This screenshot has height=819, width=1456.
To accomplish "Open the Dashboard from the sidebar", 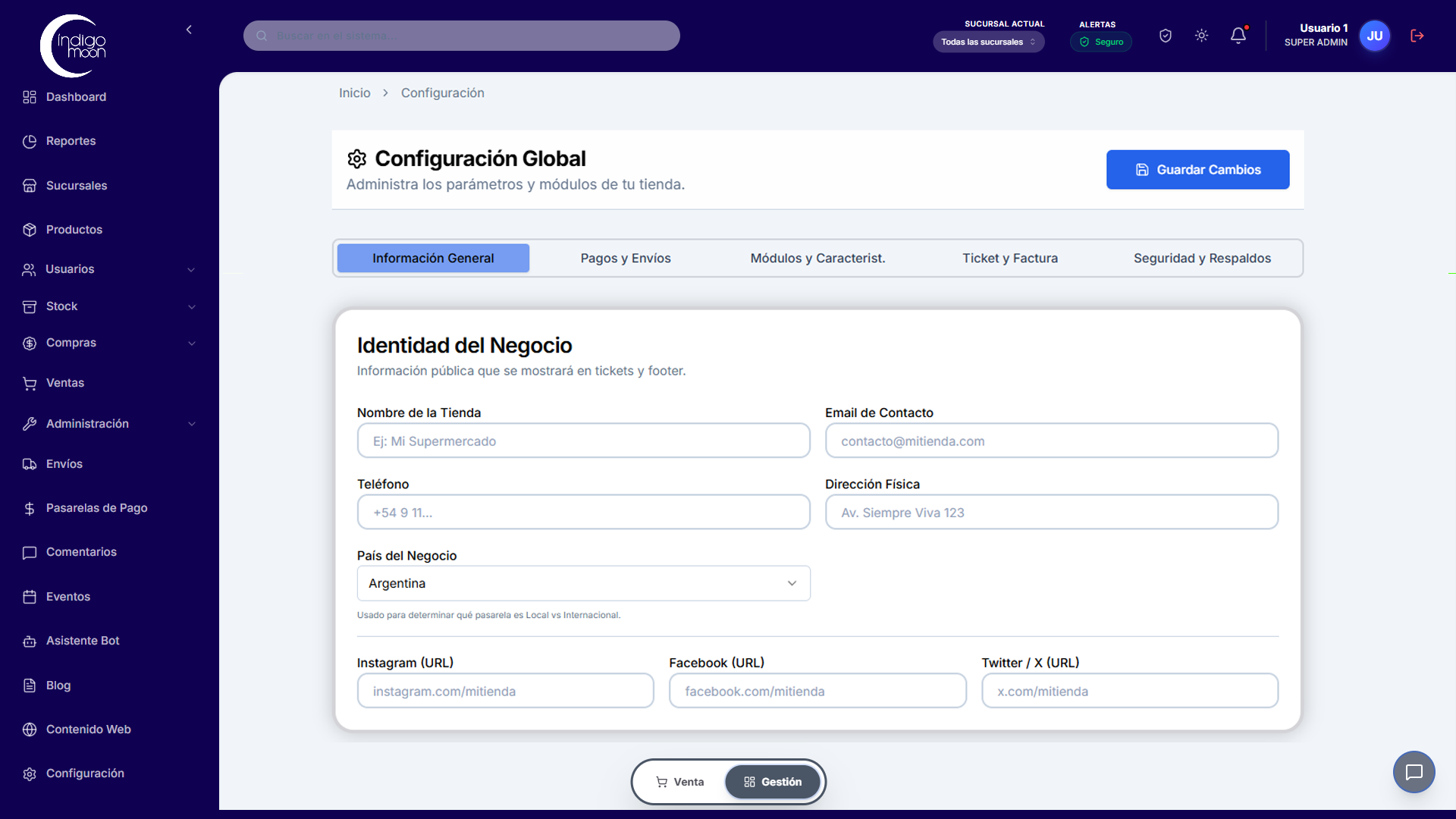I will pyautogui.click(x=75, y=97).
